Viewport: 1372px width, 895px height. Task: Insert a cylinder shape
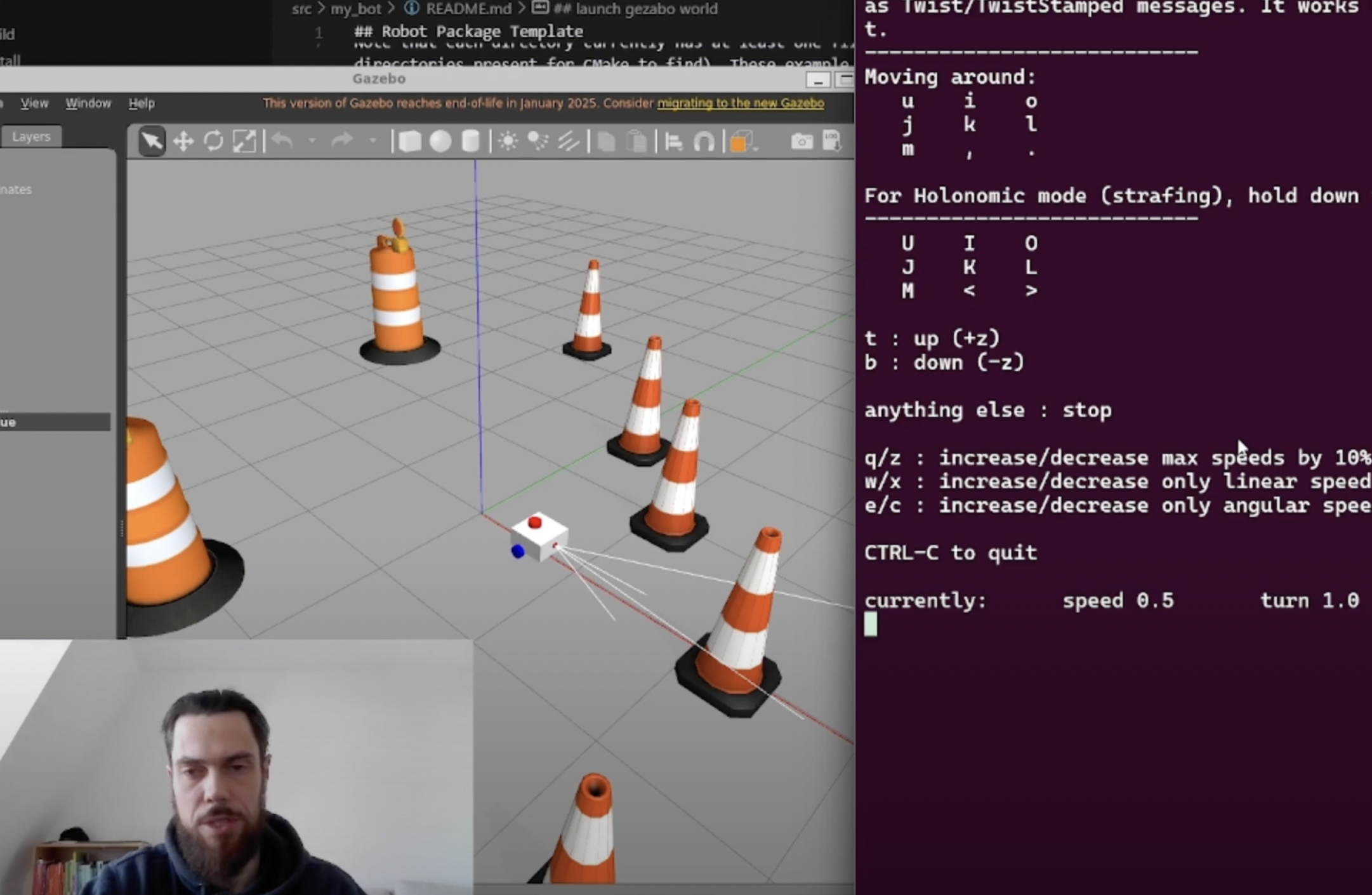coord(470,141)
